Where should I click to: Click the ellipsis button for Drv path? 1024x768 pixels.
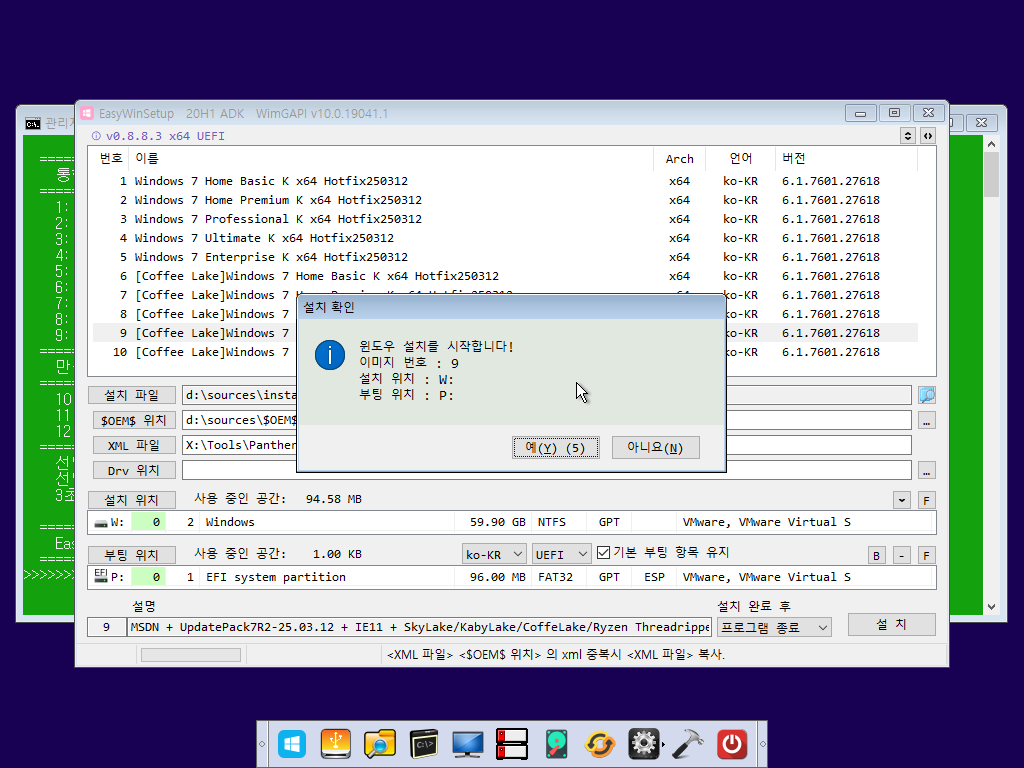coord(927,470)
